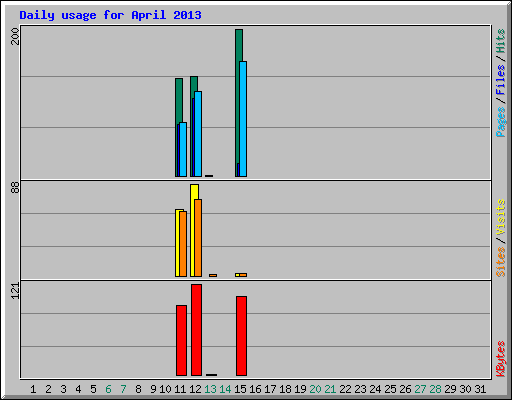512x400 pixels.
Task: Click day label '18' on the x-axis
Action: [x=285, y=389]
